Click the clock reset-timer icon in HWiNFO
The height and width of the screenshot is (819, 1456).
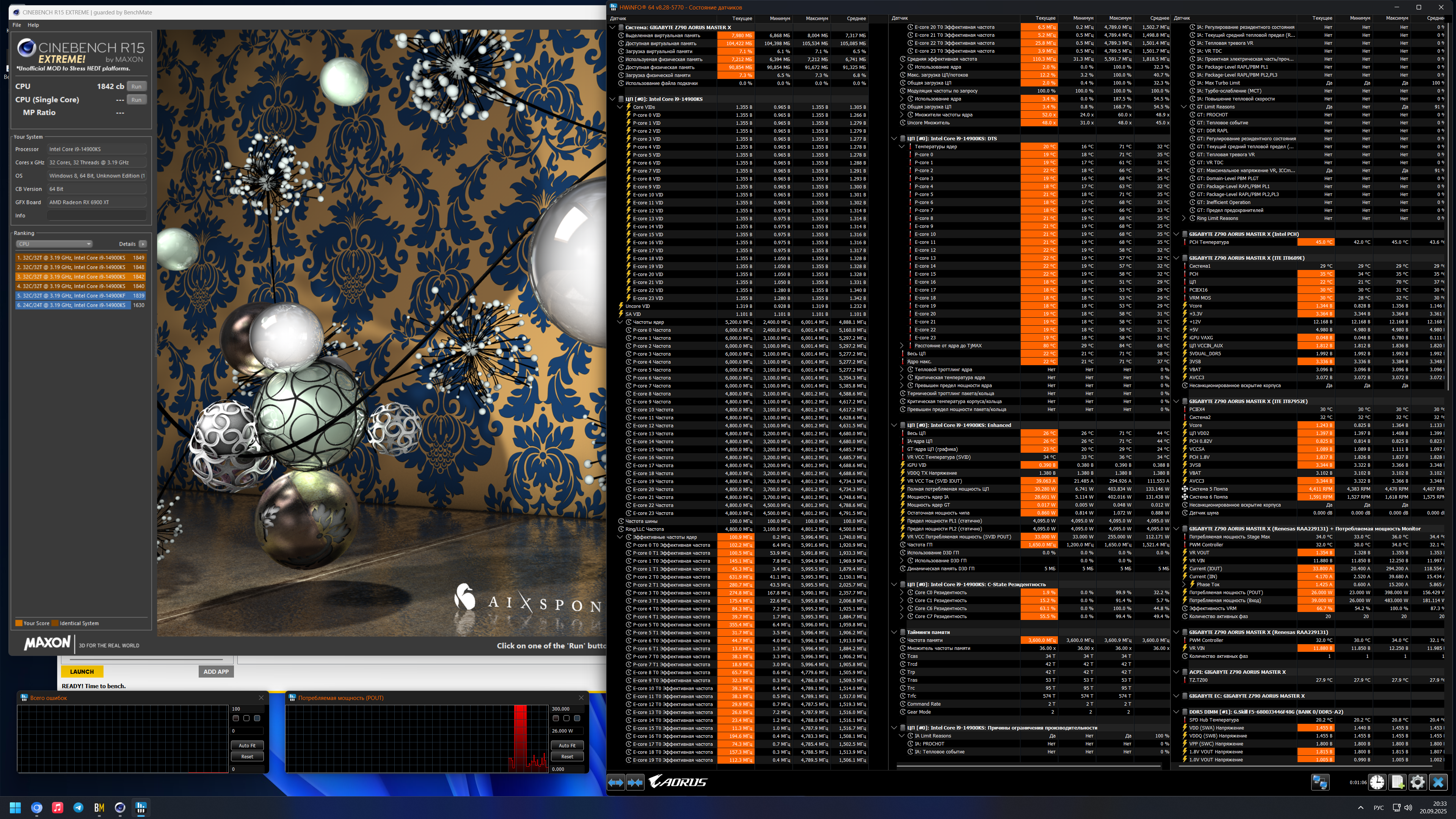(x=1377, y=782)
